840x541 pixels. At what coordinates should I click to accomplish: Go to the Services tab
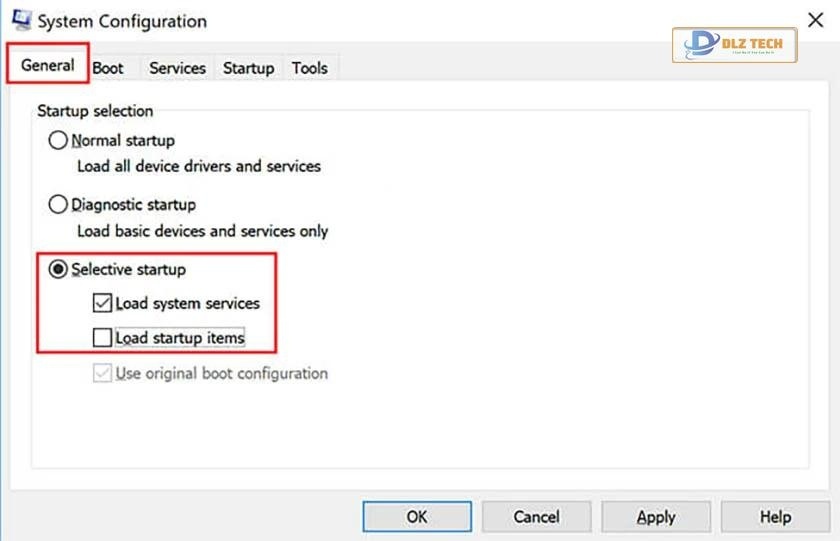click(x=177, y=68)
